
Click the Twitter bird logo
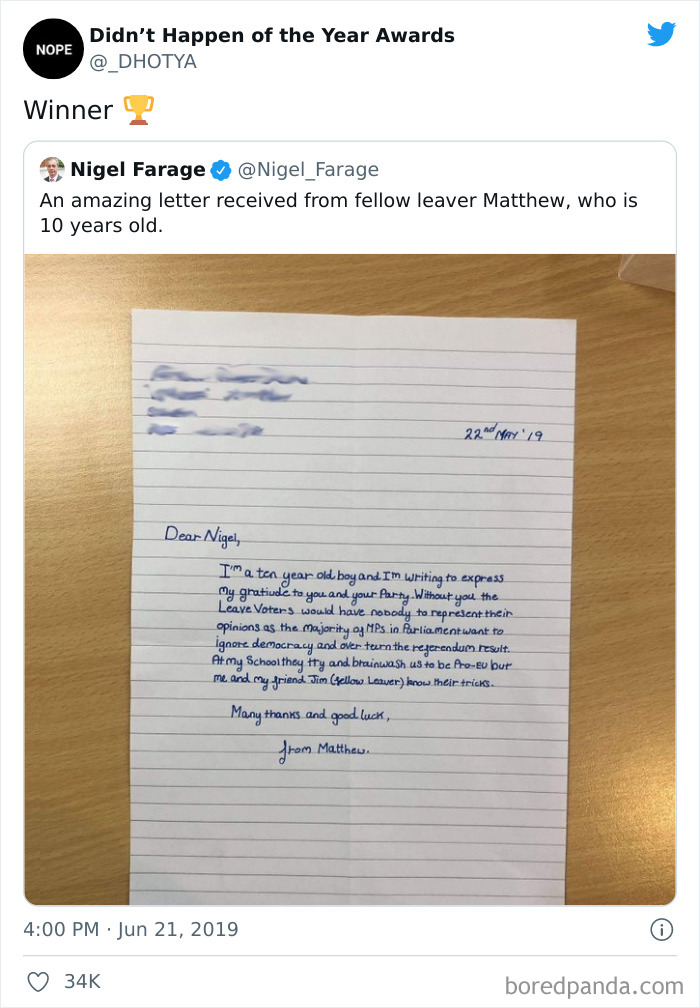coord(661,35)
